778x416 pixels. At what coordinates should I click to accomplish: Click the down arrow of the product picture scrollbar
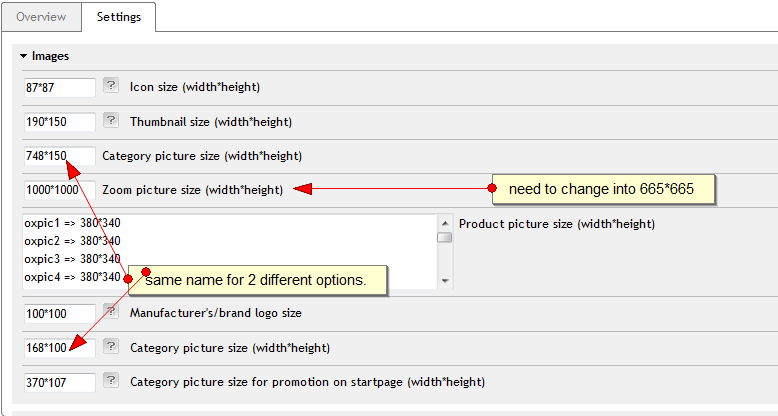(445, 281)
